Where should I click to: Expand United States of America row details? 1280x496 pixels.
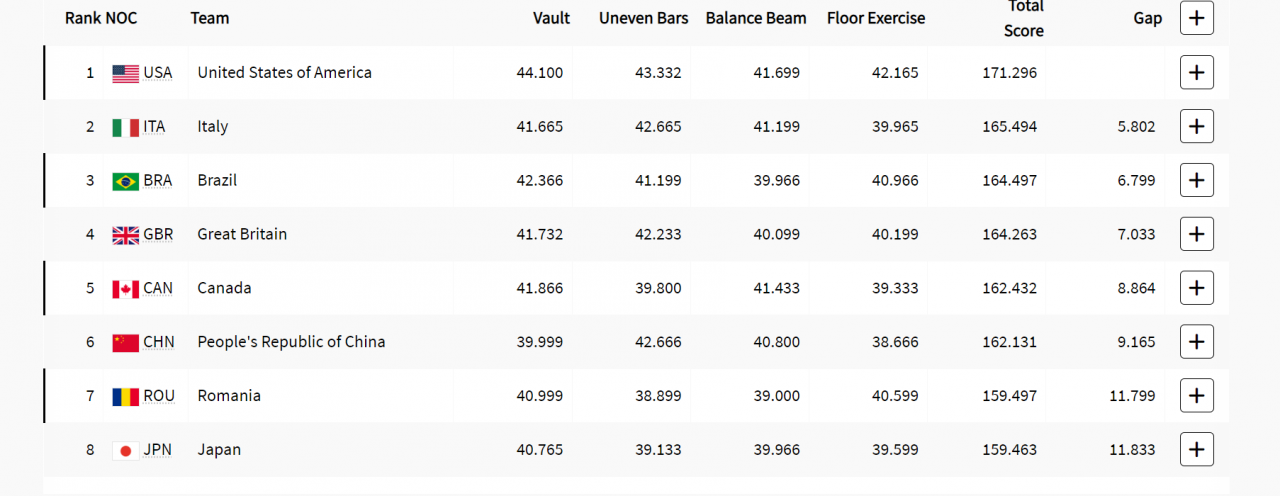pyautogui.click(x=1197, y=72)
